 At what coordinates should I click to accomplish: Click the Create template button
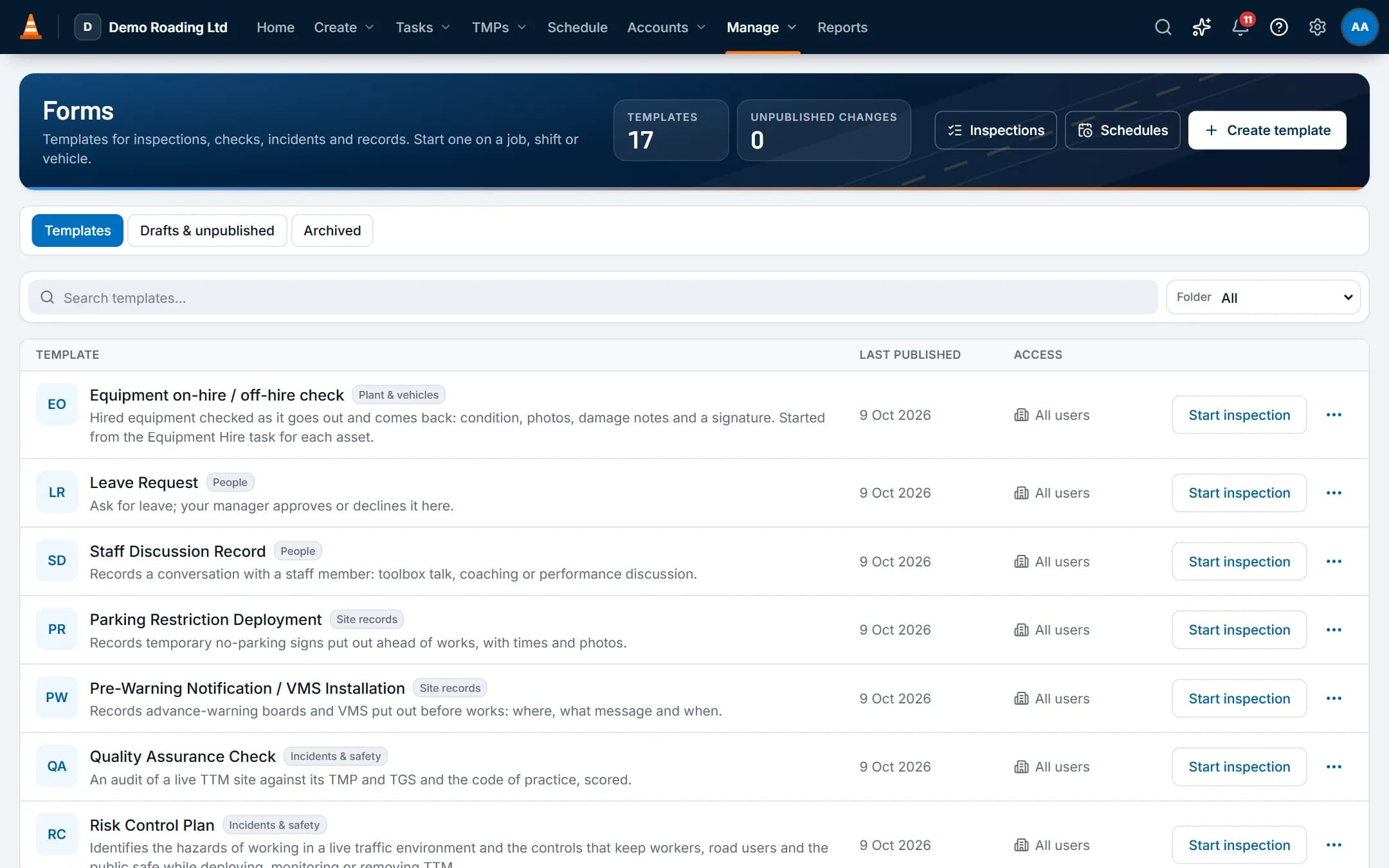(x=1267, y=130)
